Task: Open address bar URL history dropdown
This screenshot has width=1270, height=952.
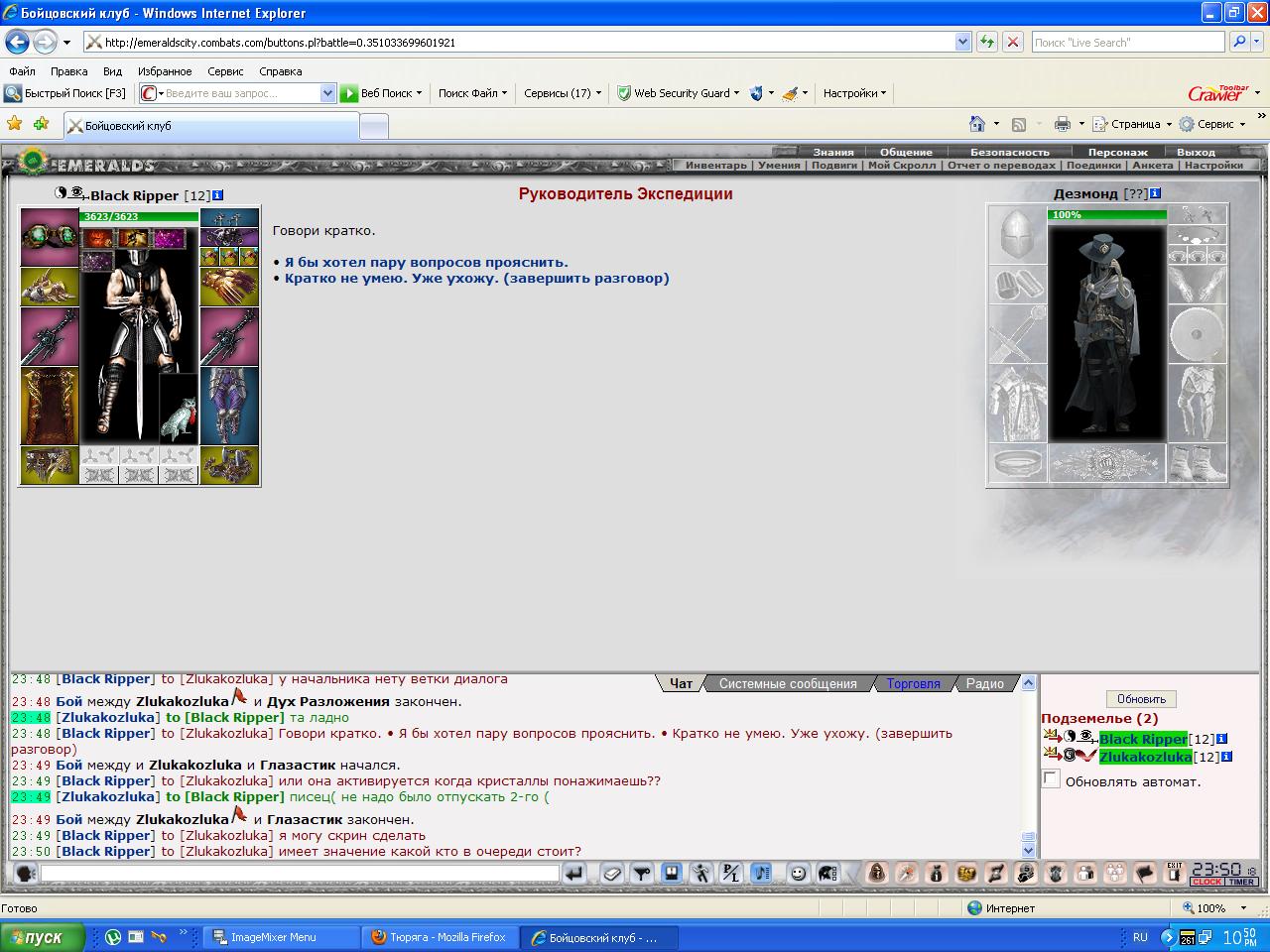Action: tap(962, 42)
